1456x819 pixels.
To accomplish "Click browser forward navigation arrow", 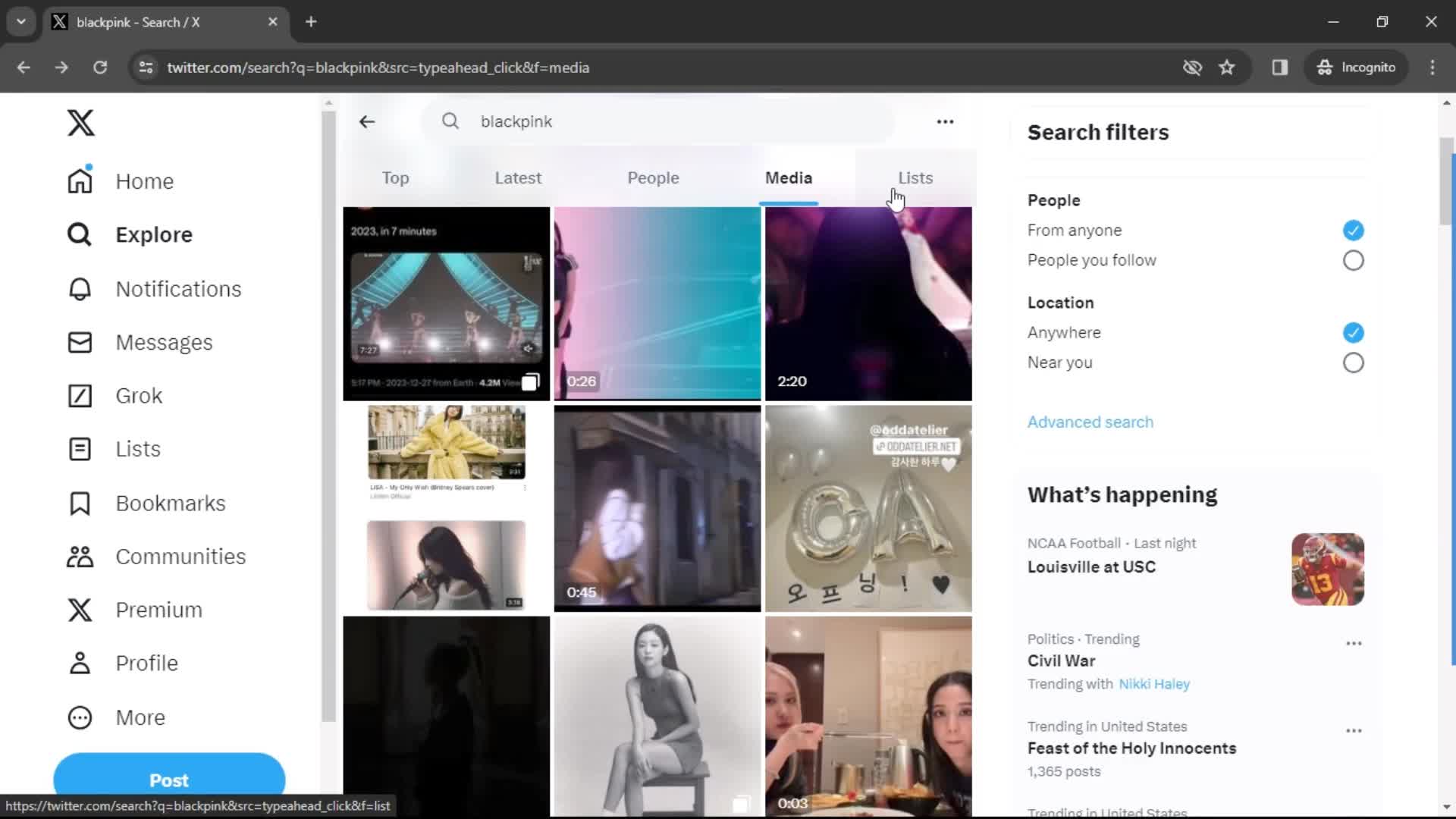I will (x=61, y=67).
